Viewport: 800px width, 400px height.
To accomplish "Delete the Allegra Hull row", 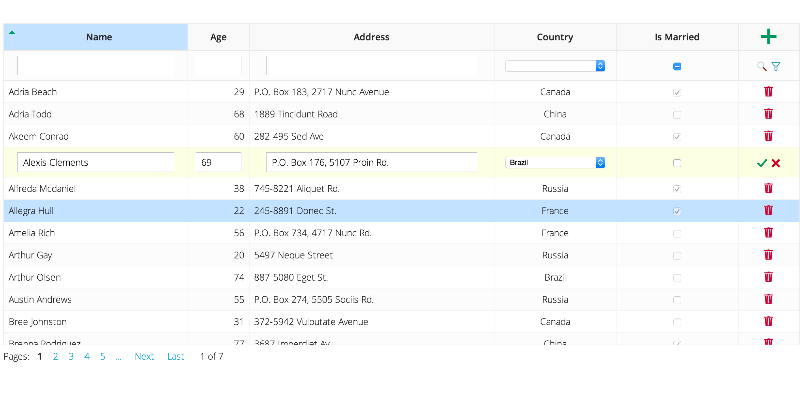I will click(x=768, y=210).
